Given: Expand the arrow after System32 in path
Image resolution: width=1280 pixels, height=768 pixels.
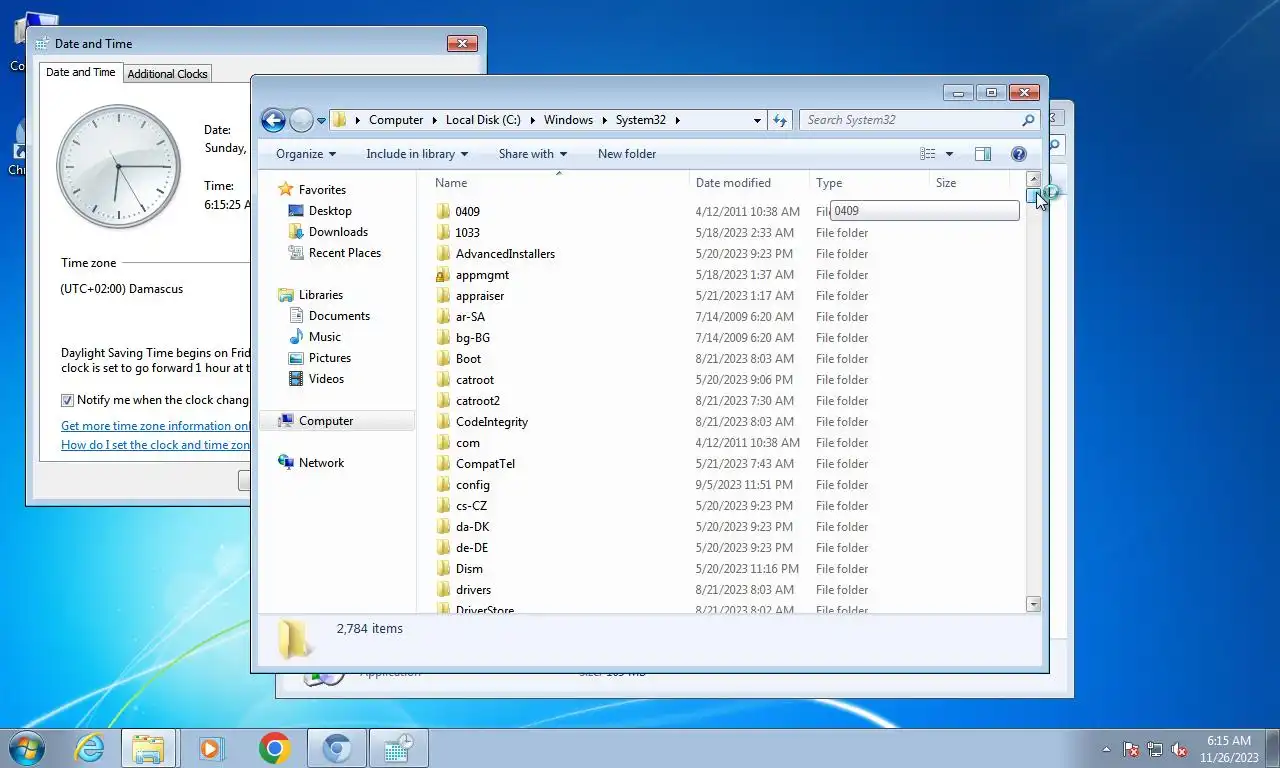Looking at the screenshot, I should [x=677, y=120].
